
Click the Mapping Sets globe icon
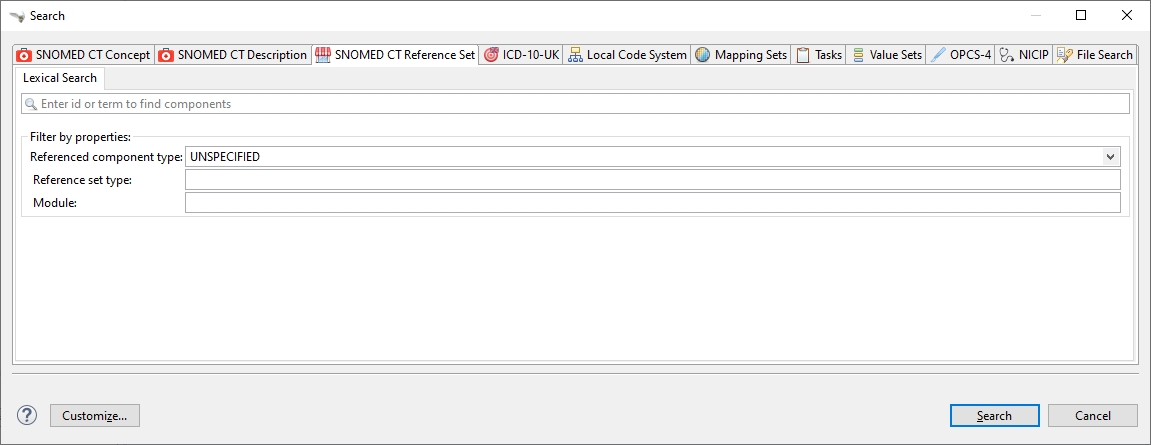click(703, 55)
